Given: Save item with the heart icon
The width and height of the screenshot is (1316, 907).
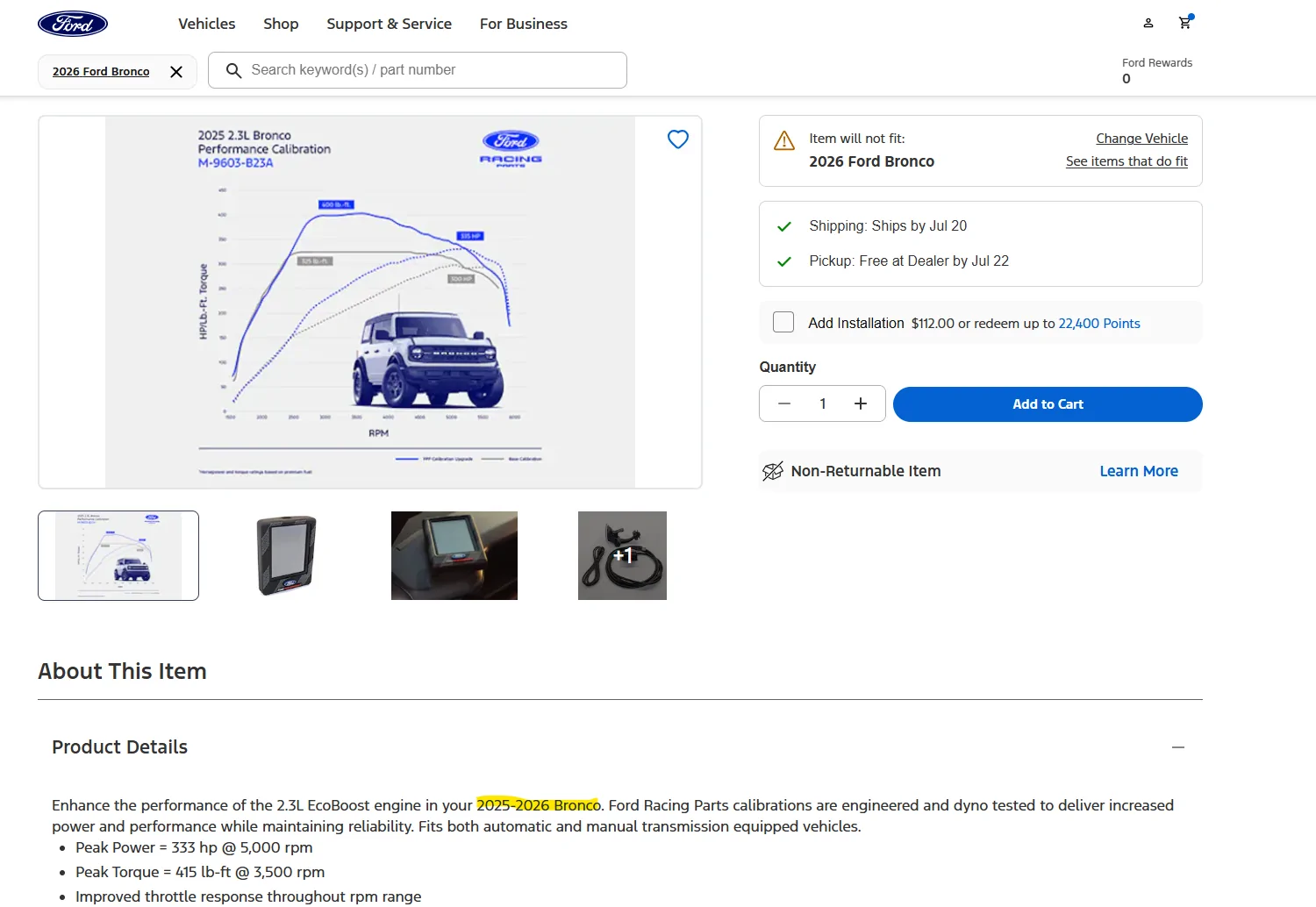Looking at the screenshot, I should [678, 139].
